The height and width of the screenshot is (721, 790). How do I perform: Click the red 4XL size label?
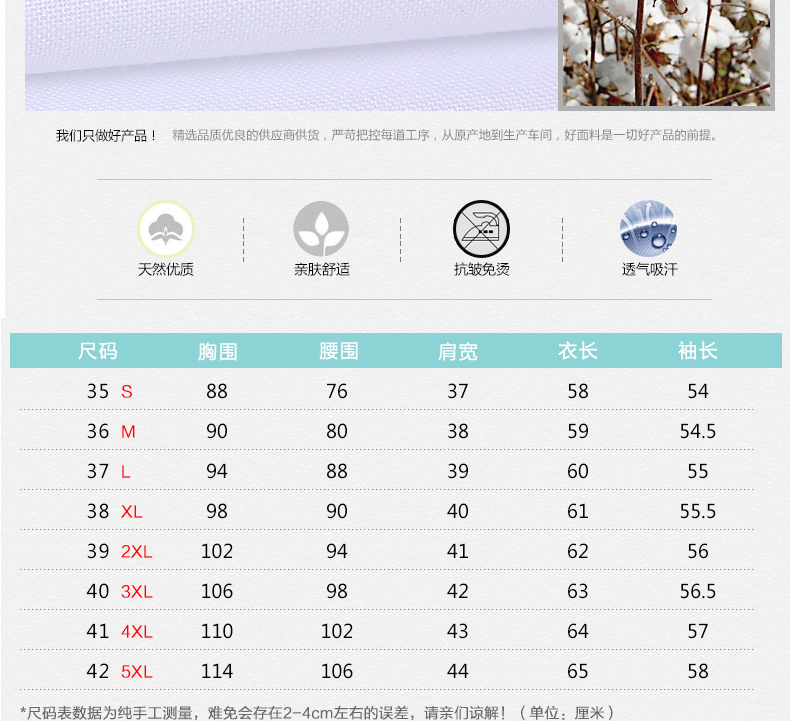coord(137,632)
